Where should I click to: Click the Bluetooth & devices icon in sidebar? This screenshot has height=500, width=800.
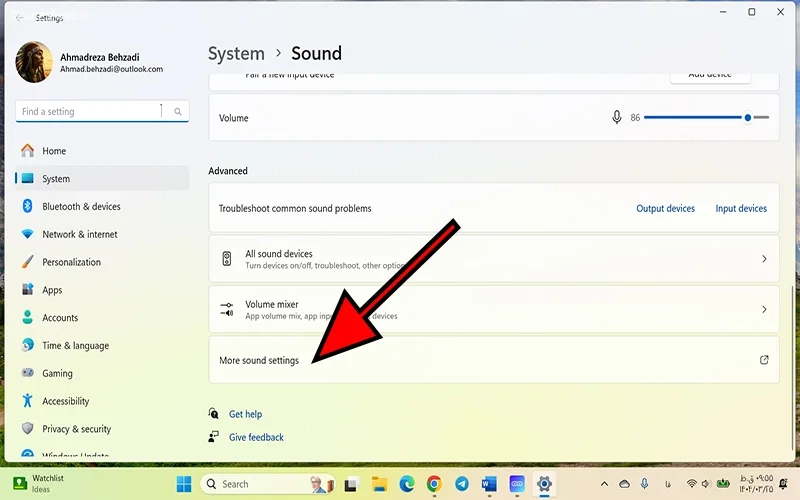pyautogui.click(x=28, y=207)
